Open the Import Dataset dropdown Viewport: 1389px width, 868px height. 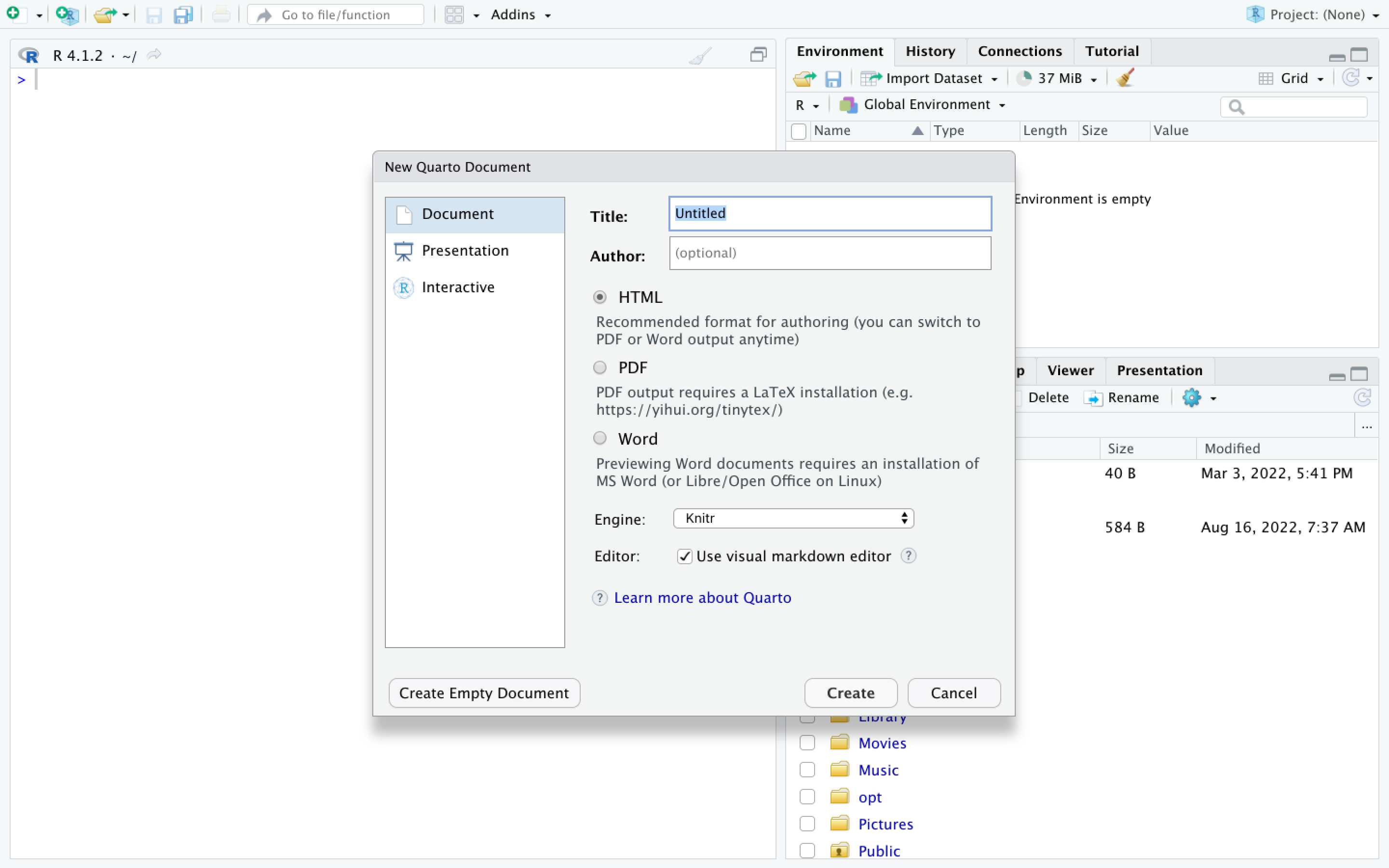[930, 78]
